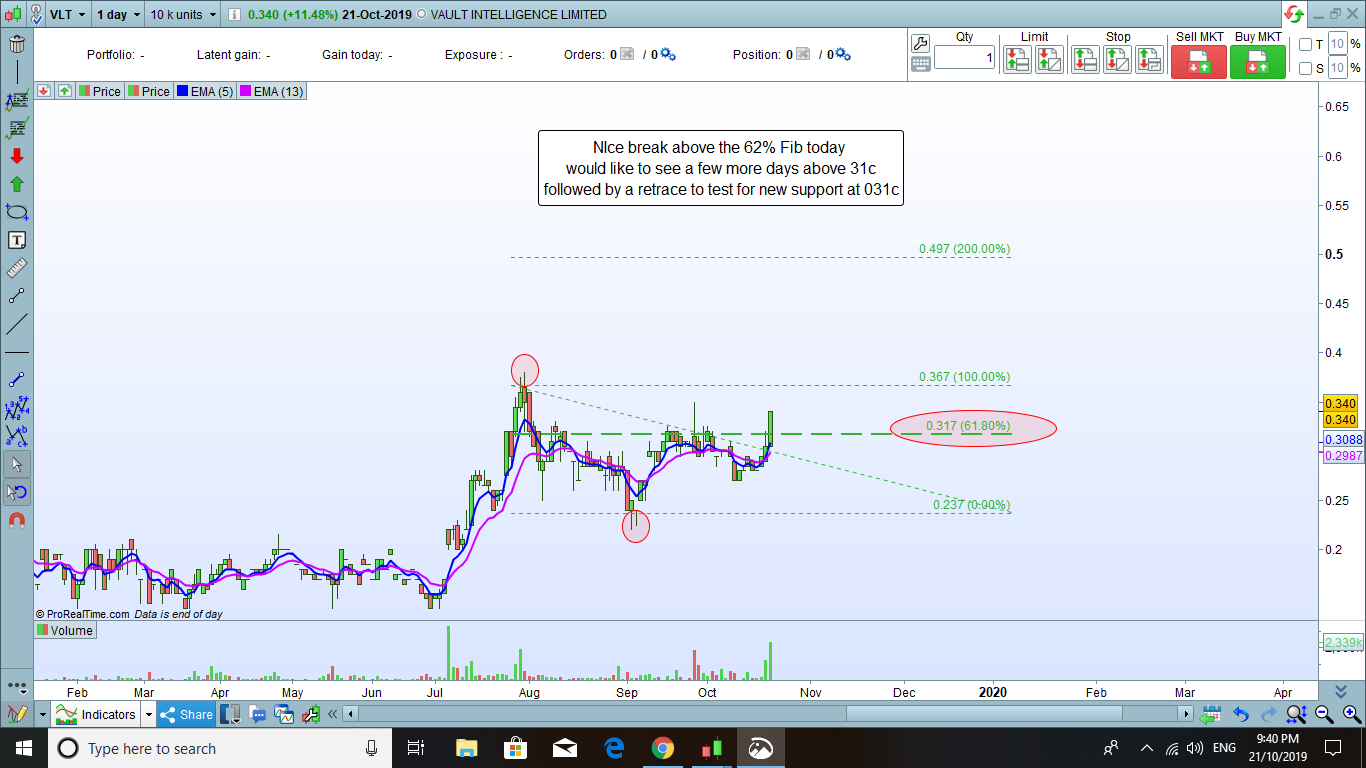Click the Share button
The height and width of the screenshot is (768, 1366).
[187, 715]
